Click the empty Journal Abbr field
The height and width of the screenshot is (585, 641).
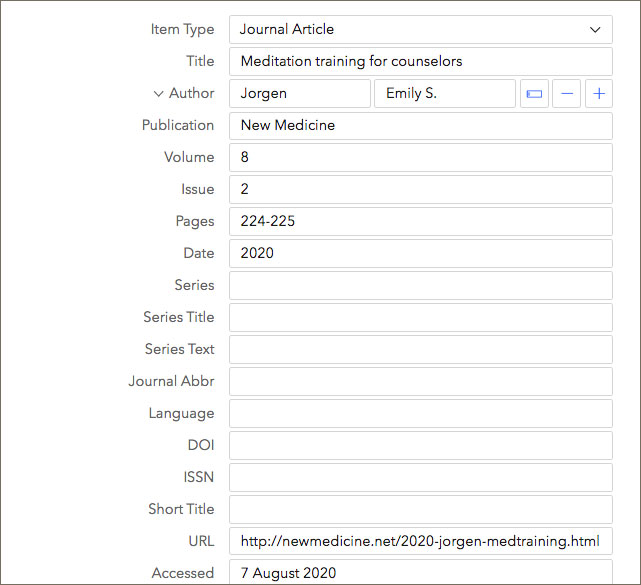(x=420, y=381)
